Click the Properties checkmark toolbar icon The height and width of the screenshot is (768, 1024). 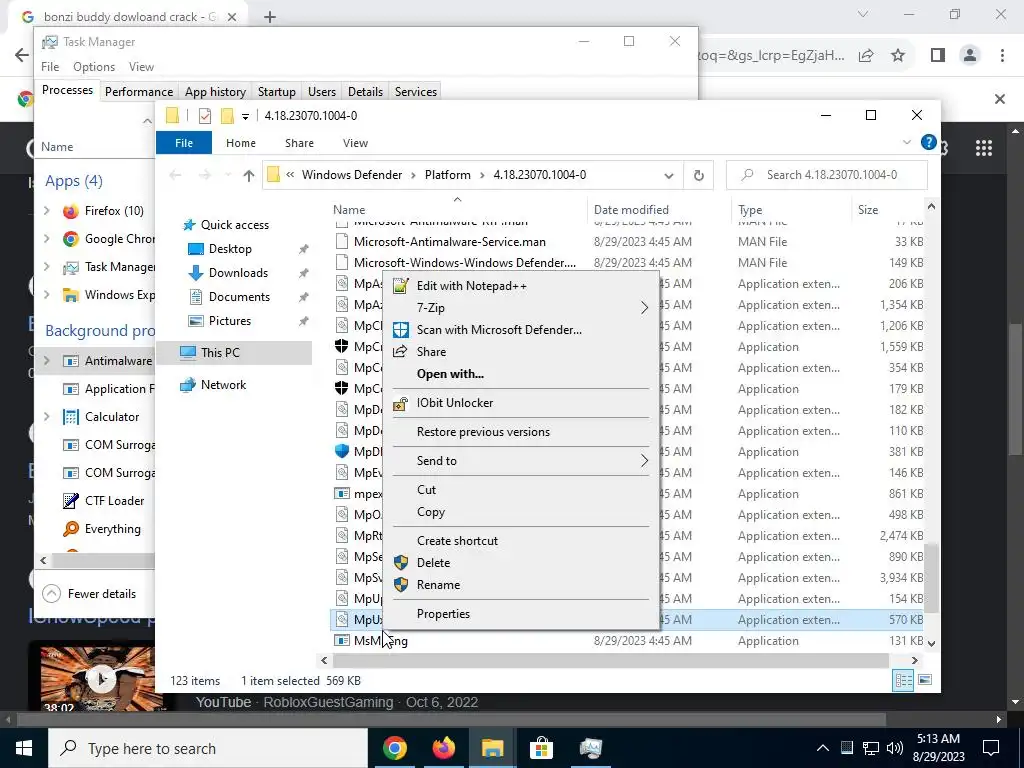click(205, 116)
